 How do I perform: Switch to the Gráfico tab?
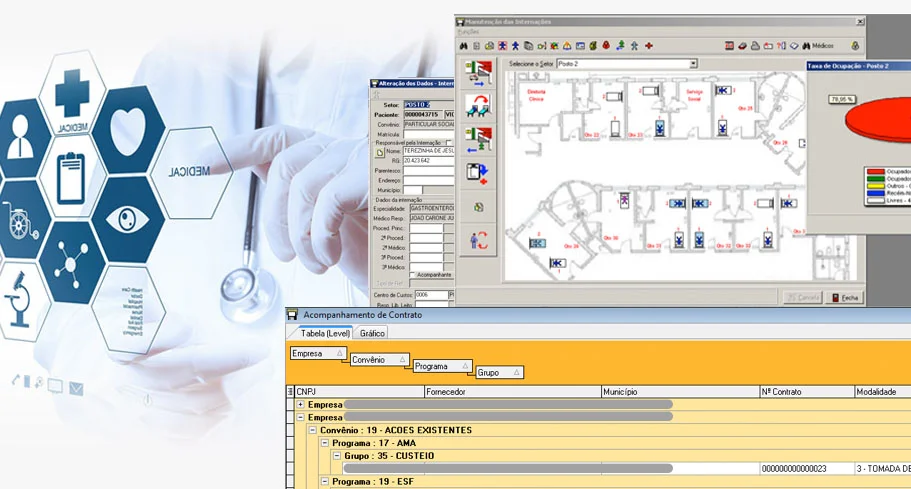tap(372, 333)
